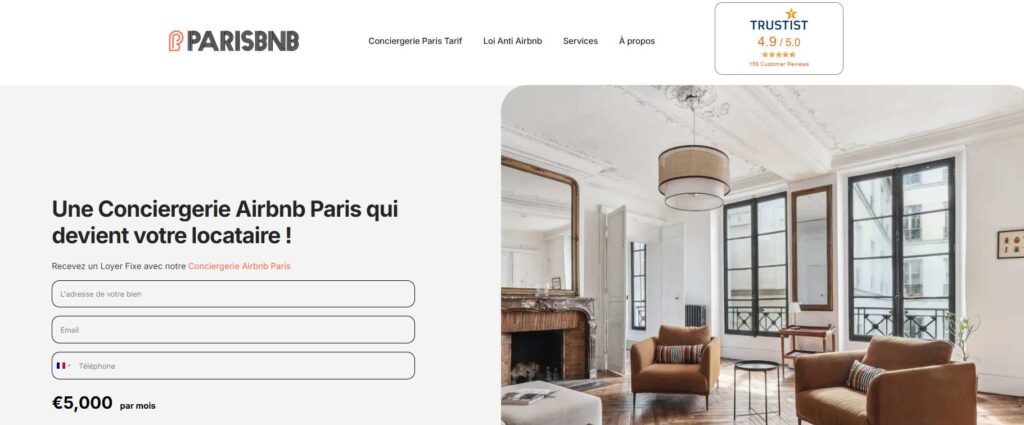Focus the L'adresse de votre bien field
Image resolution: width=1024 pixels, height=425 pixels.
coord(233,294)
